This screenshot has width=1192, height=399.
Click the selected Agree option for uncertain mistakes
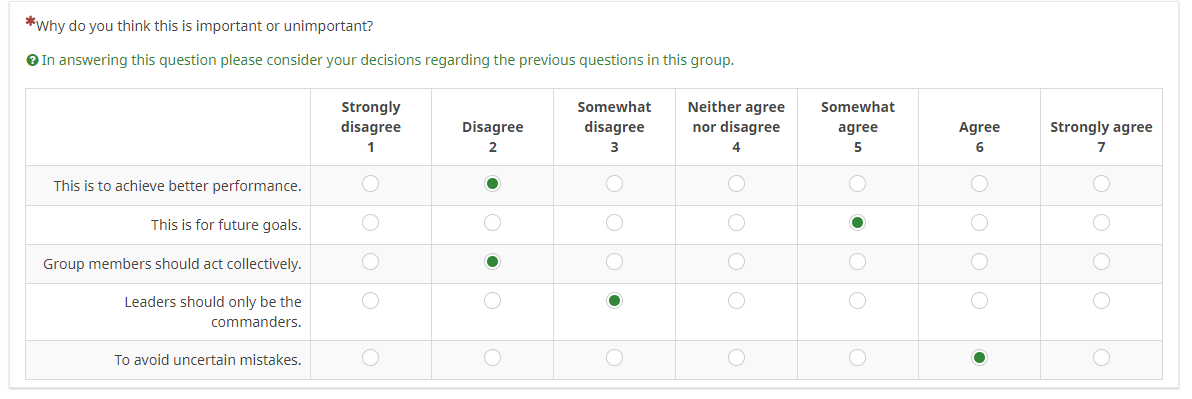[979, 357]
